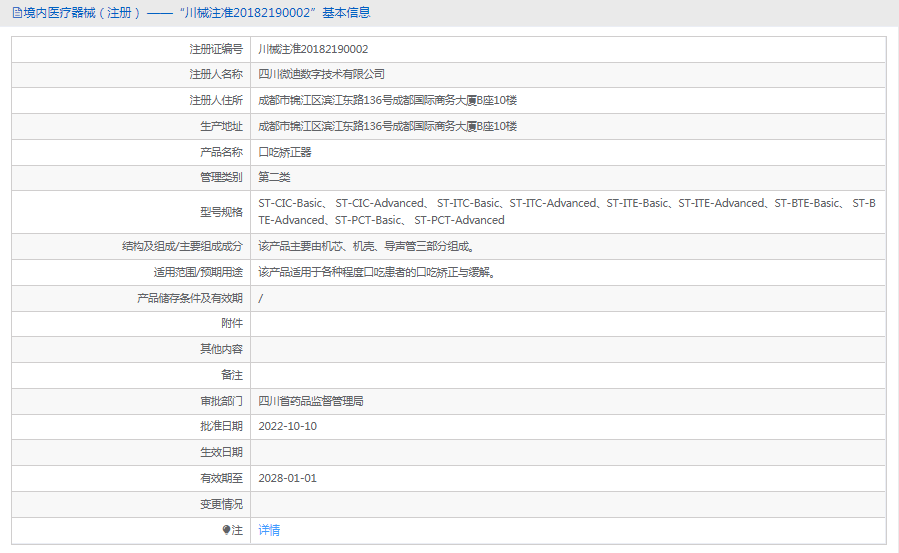899x553 pixels.
Task: Click the 有效期至 label
Action: click(x=221, y=478)
